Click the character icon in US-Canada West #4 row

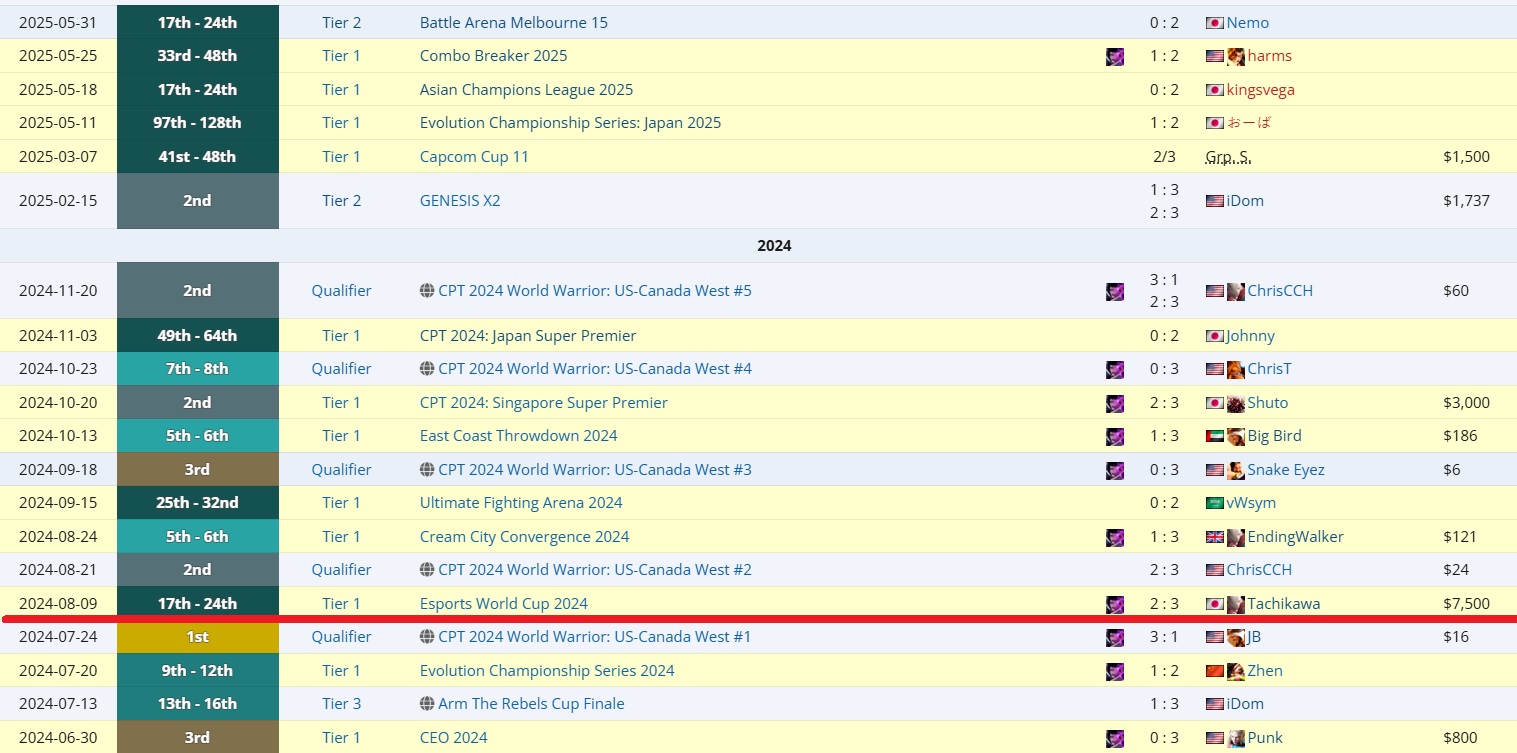1115,370
